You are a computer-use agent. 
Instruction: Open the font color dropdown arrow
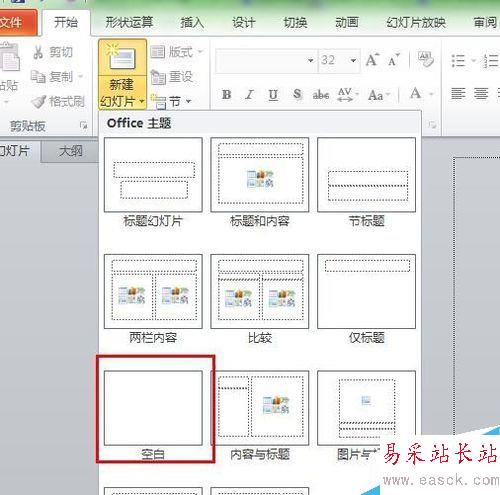pos(431,95)
